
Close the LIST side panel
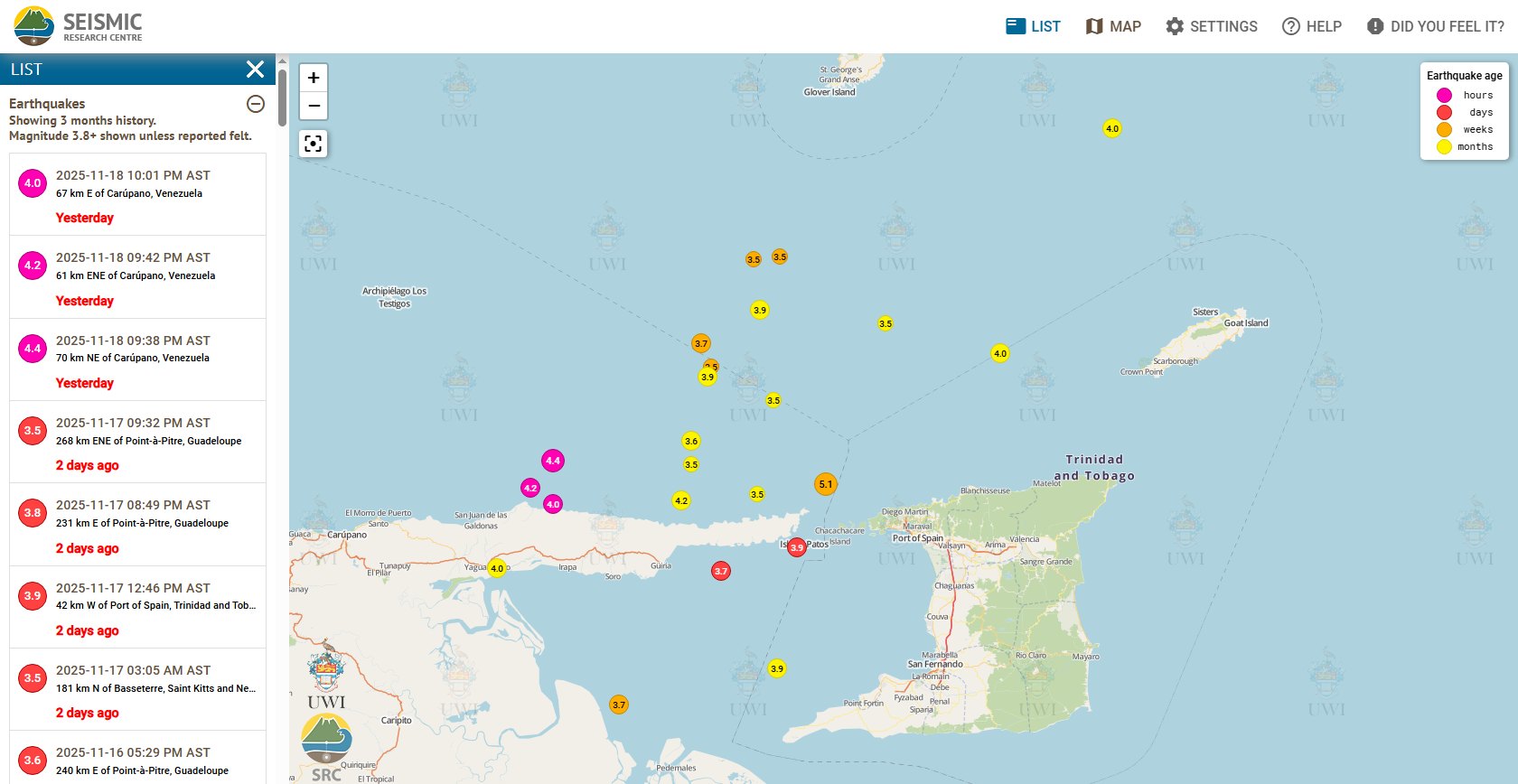click(255, 70)
